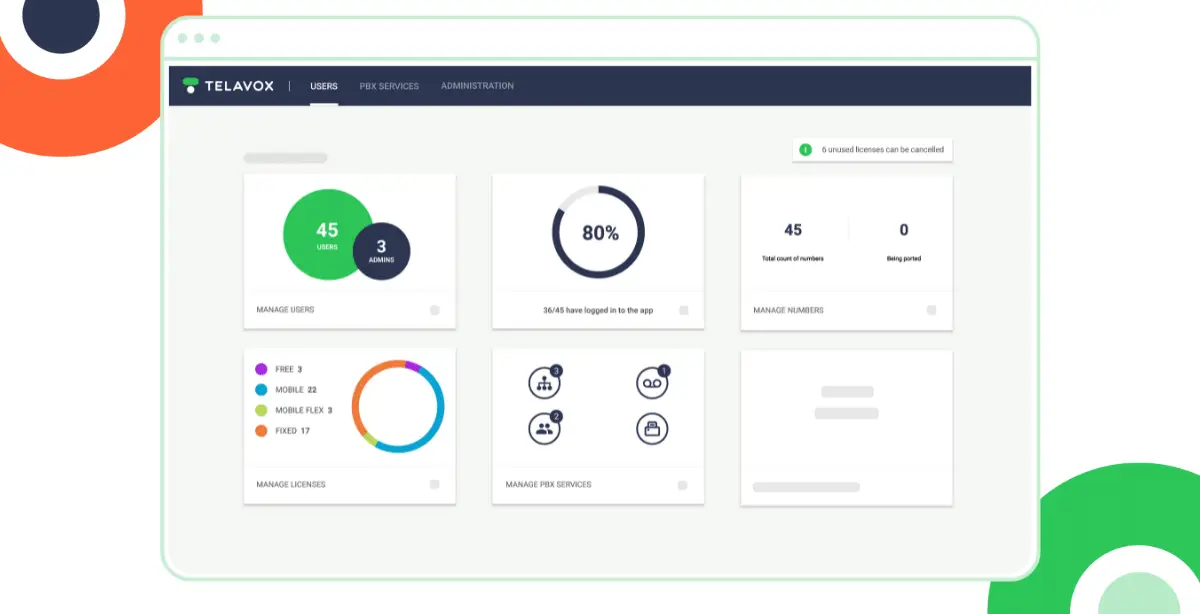The image size is (1200, 614).
Task: Click the Free 3 legend label
Action: [289, 369]
